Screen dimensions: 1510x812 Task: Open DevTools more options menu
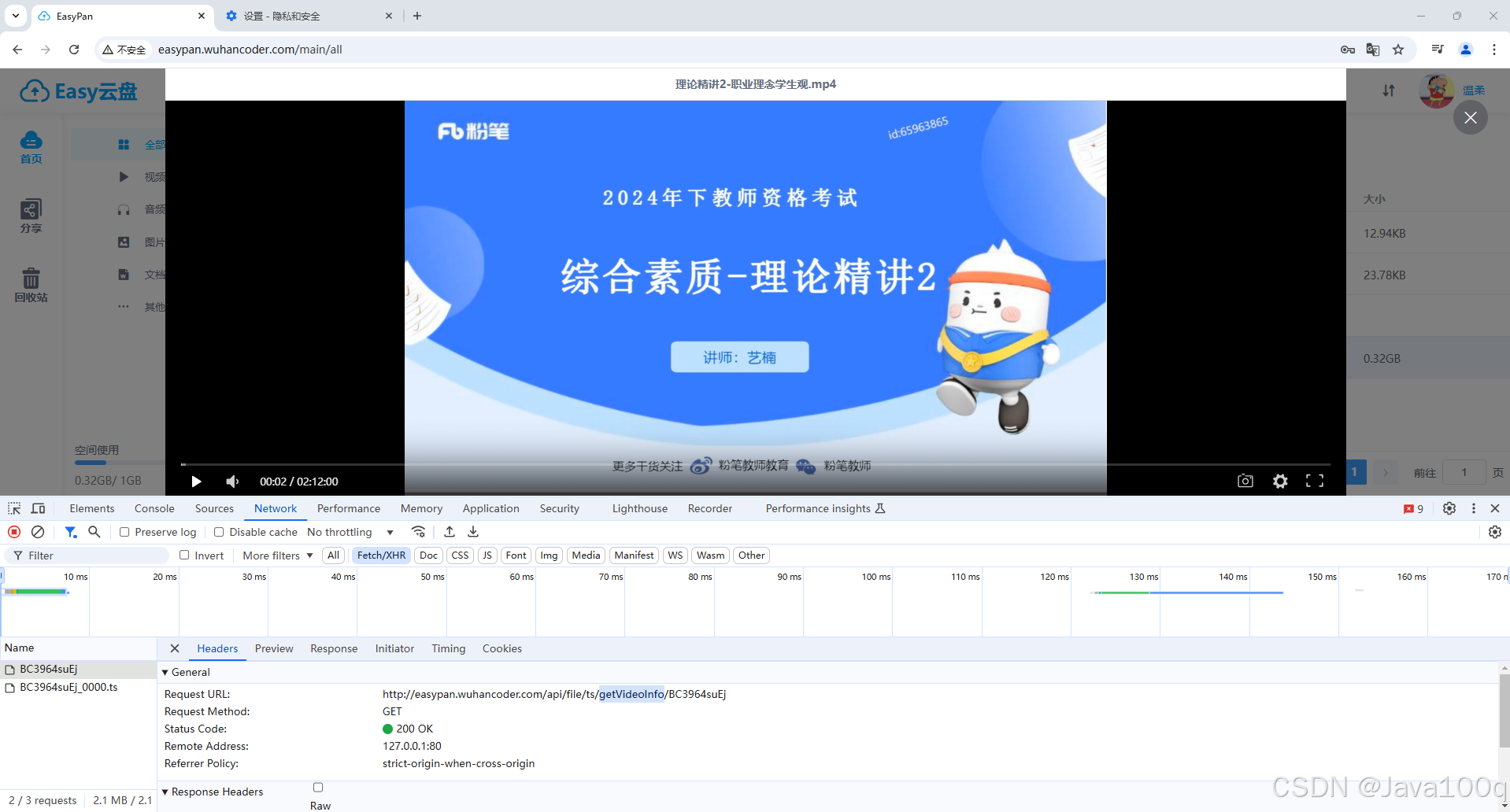1474,508
